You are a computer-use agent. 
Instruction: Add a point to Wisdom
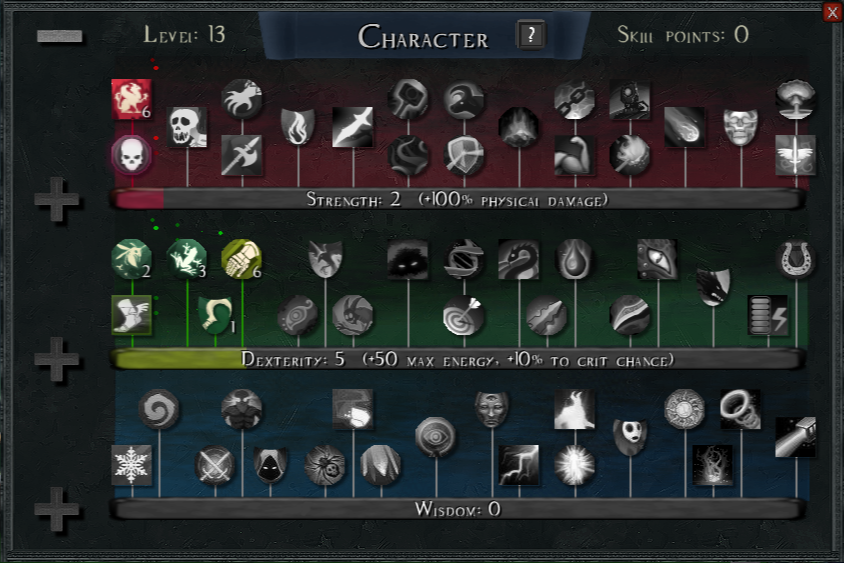pos(57,509)
